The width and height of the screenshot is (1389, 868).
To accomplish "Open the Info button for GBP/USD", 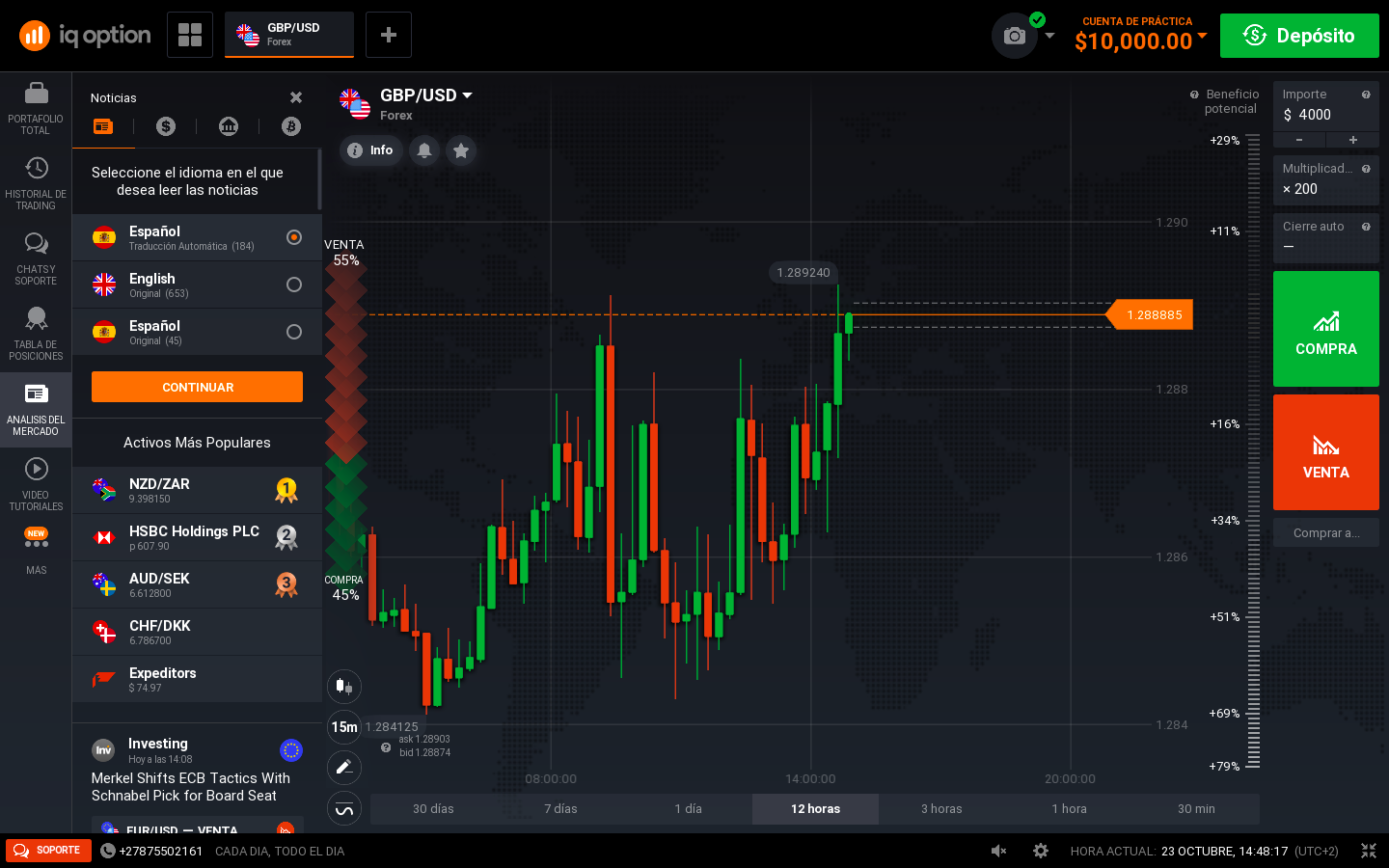I will (x=370, y=150).
